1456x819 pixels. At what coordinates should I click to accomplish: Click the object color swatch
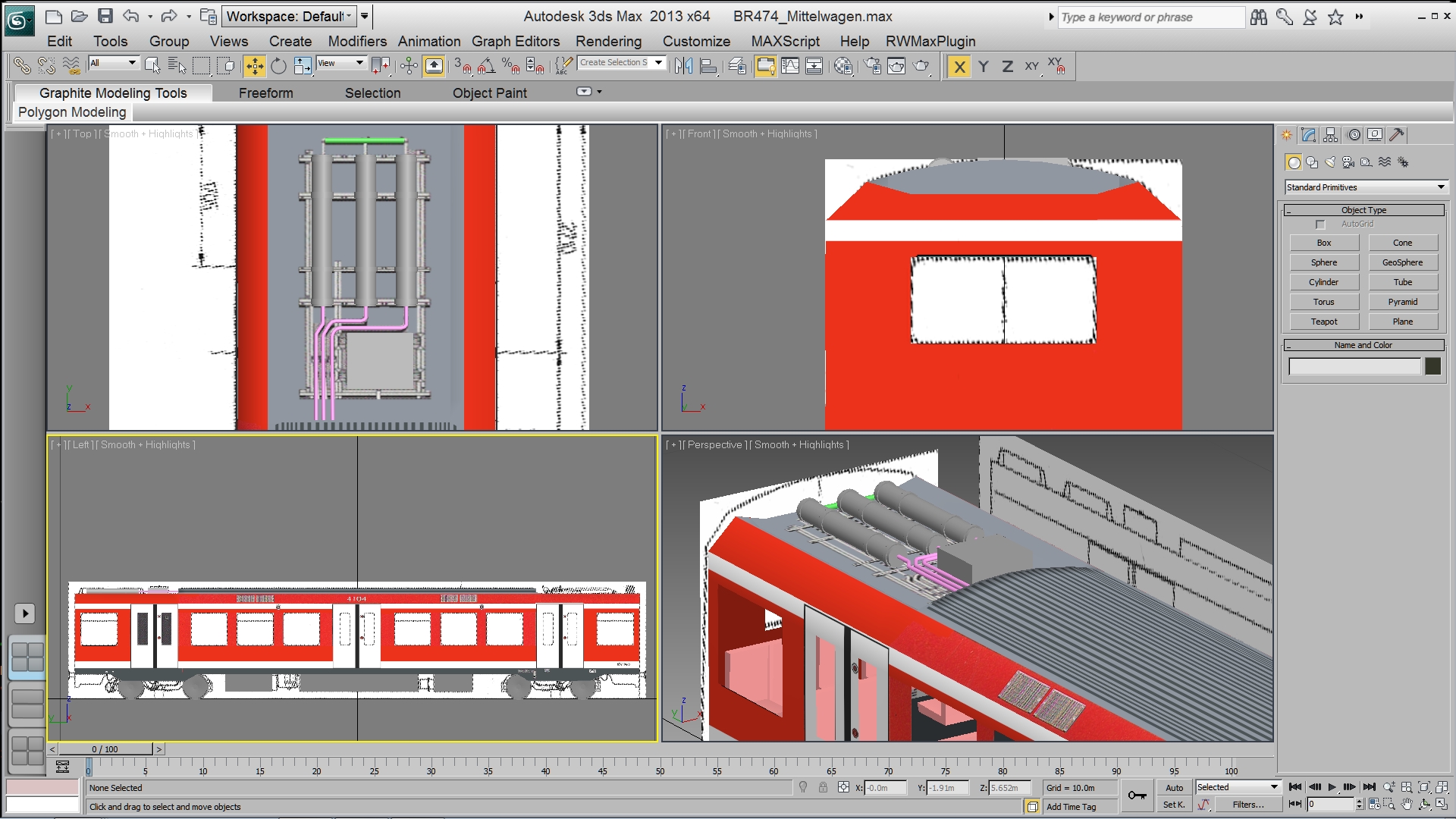[1432, 367]
